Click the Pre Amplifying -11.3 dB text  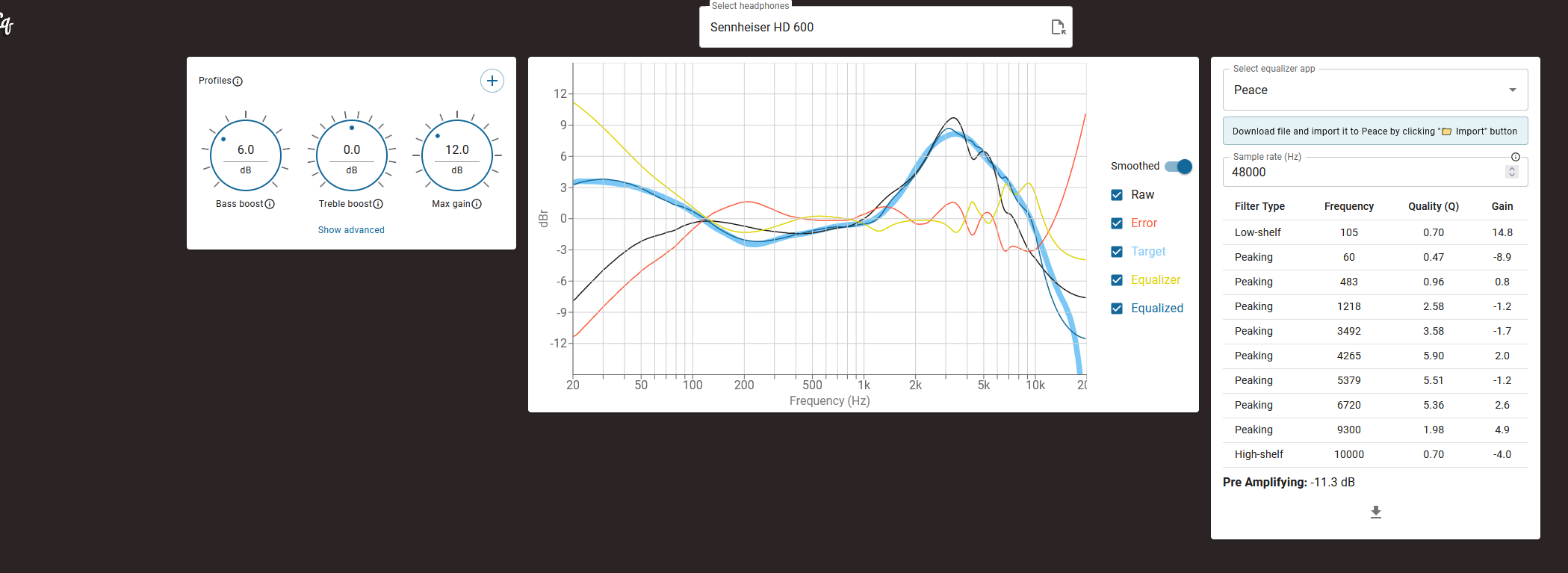[1289, 483]
